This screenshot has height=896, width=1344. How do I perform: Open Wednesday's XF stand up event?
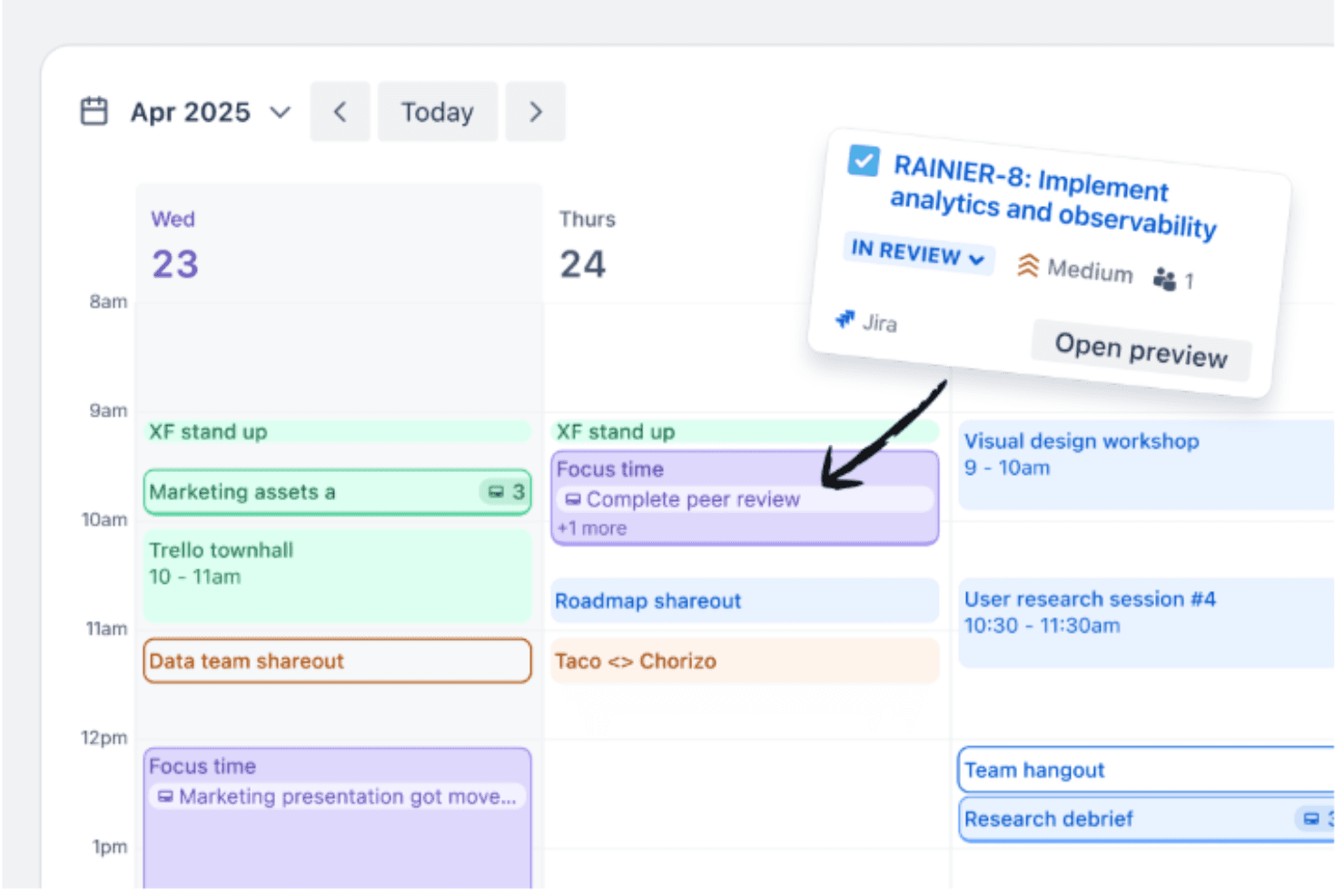(x=337, y=432)
